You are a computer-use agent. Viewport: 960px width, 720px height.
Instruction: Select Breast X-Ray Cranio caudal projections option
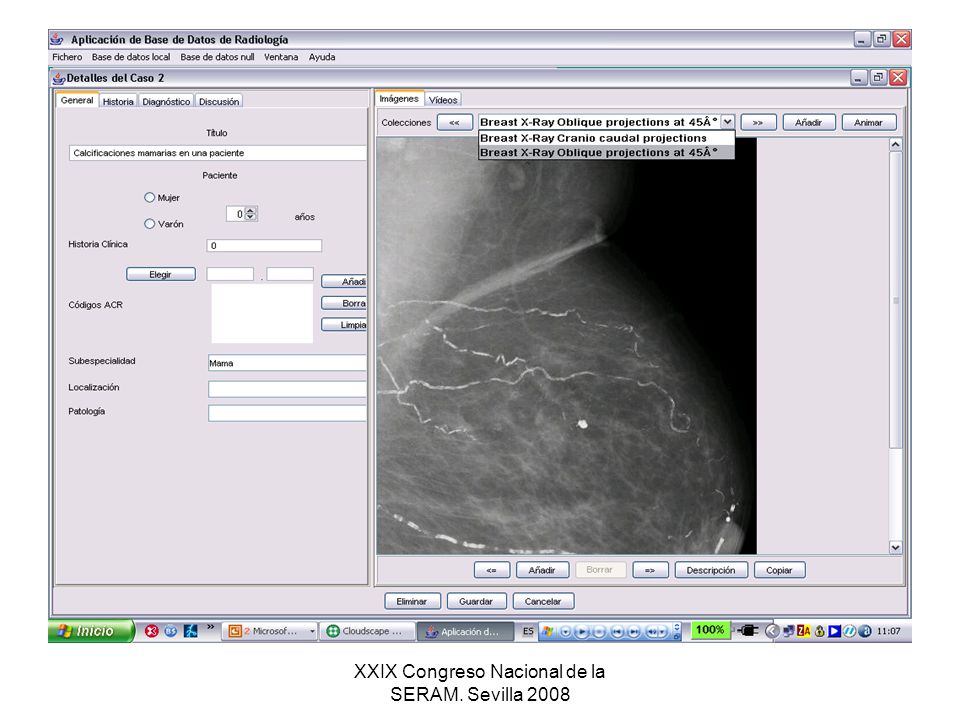coord(606,138)
